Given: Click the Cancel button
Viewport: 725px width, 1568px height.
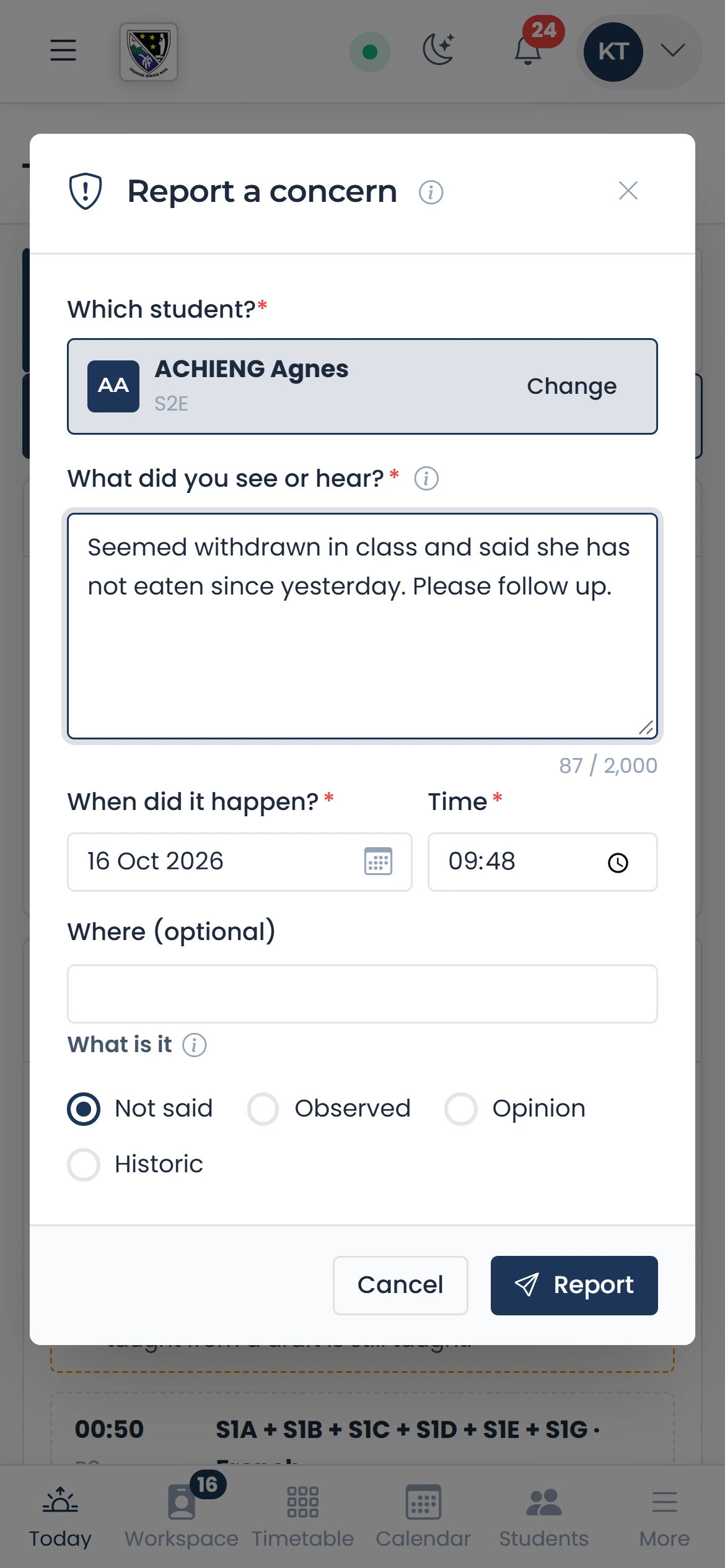Looking at the screenshot, I should click(x=400, y=1285).
